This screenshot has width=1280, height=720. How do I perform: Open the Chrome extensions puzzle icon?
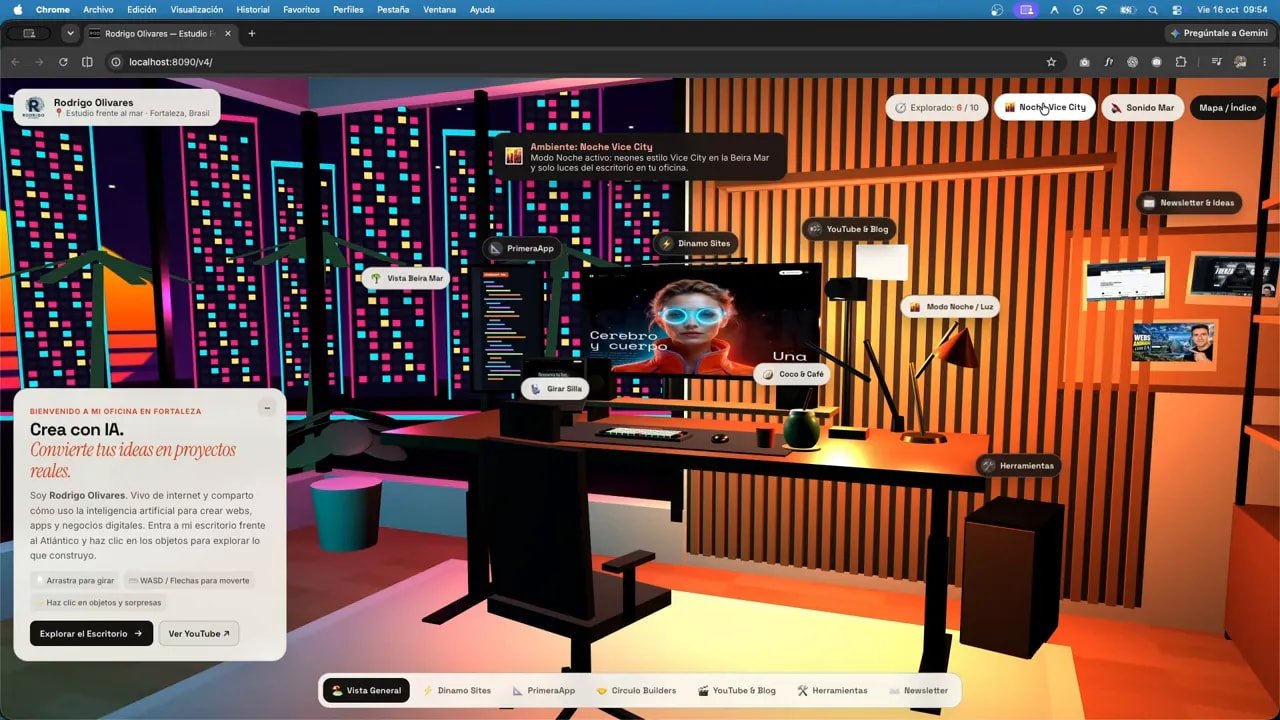click(1181, 62)
